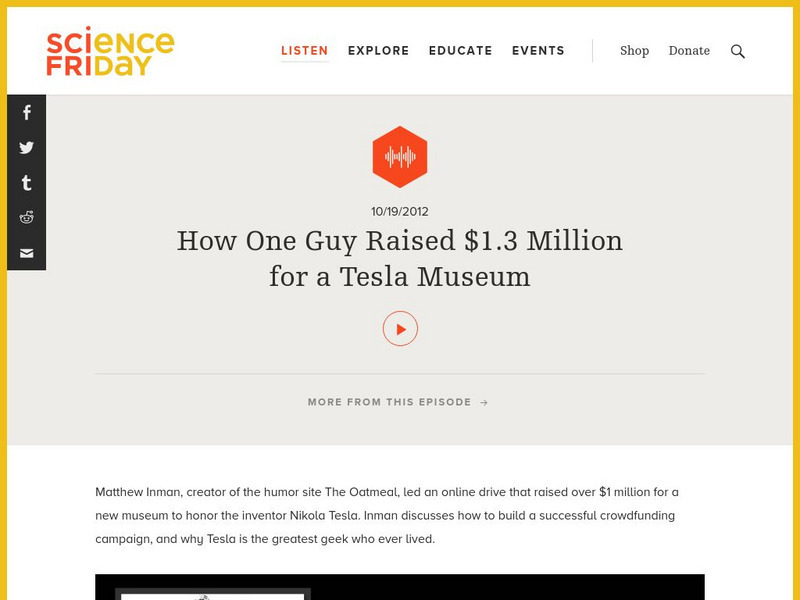Open the Events menu
Screen dimensions: 800x600
[538, 51]
